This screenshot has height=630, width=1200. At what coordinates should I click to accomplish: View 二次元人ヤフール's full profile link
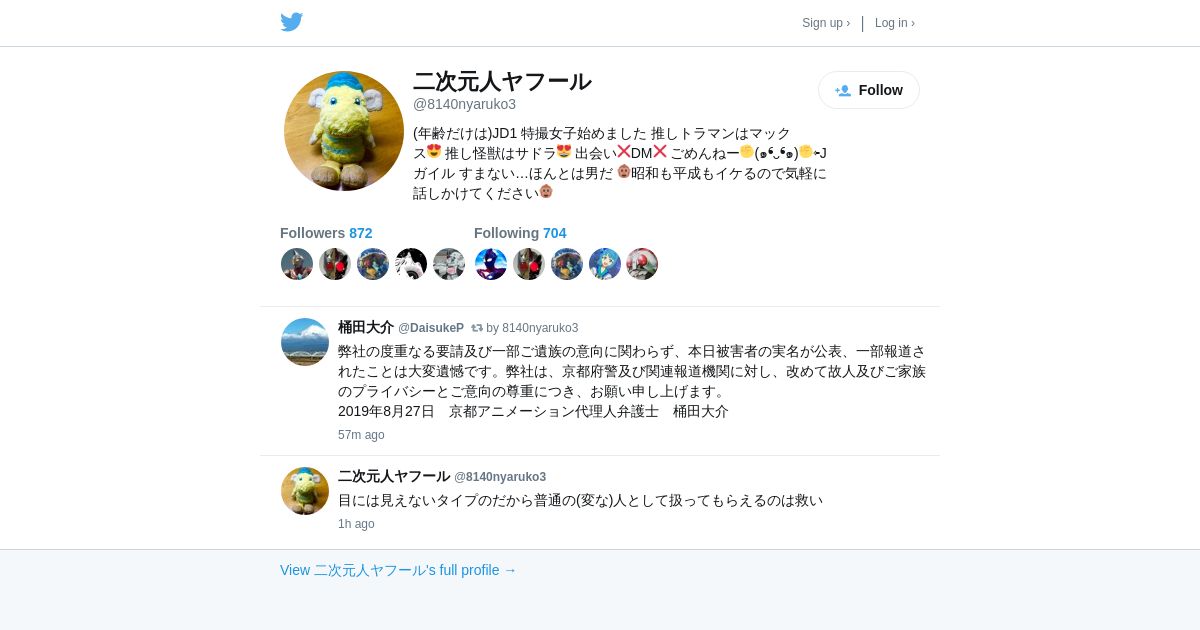[x=398, y=570]
